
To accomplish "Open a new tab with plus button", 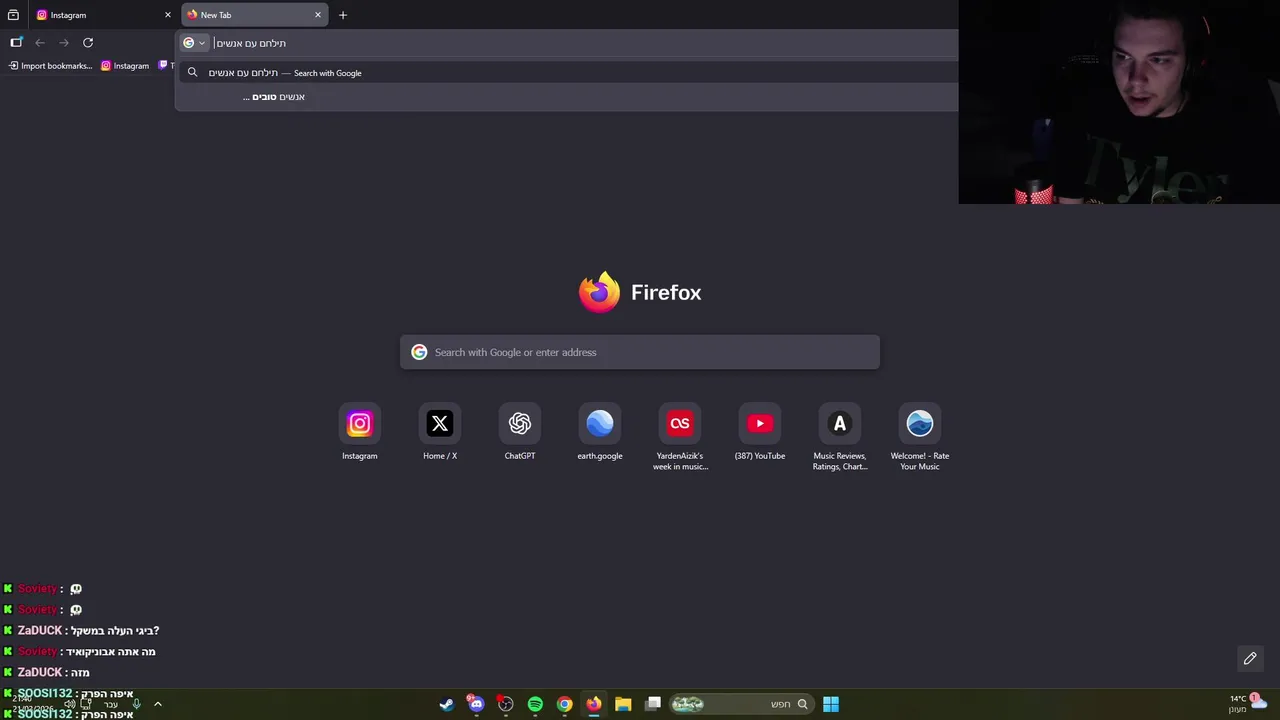I will 343,15.
